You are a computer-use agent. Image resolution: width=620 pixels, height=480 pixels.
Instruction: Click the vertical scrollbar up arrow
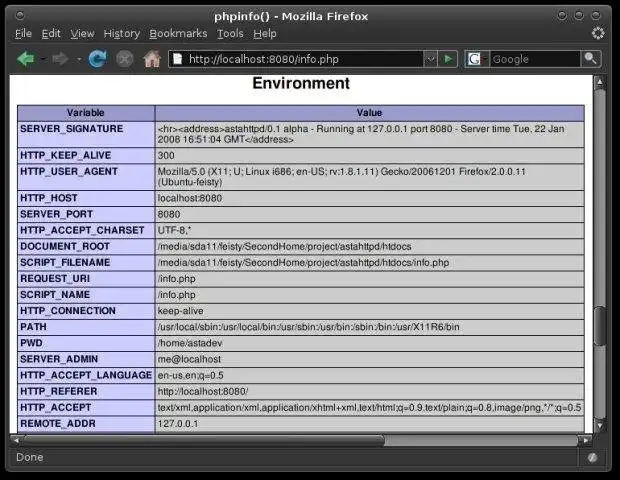(x=600, y=82)
